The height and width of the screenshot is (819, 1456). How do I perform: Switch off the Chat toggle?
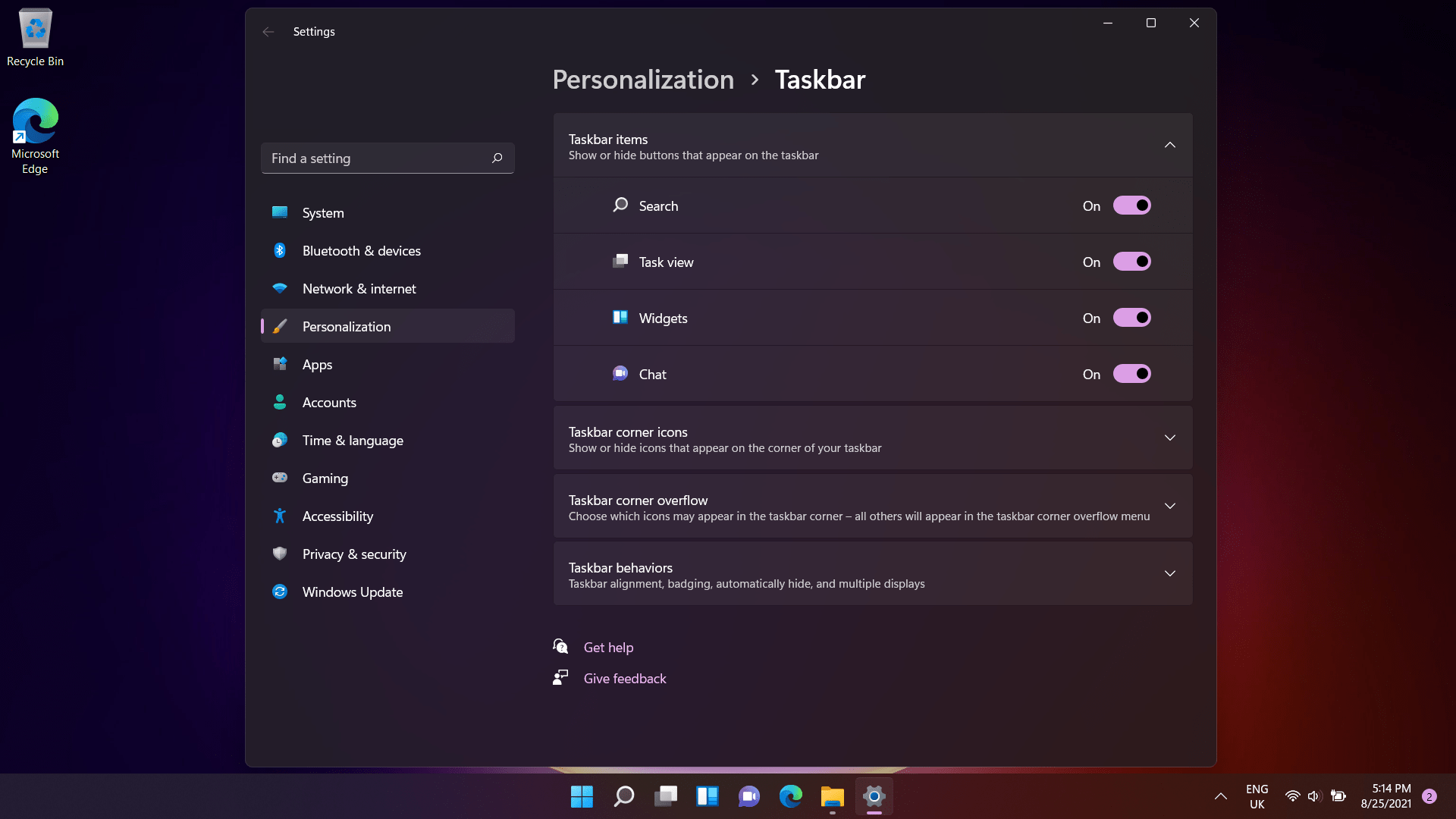(x=1131, y=374)
